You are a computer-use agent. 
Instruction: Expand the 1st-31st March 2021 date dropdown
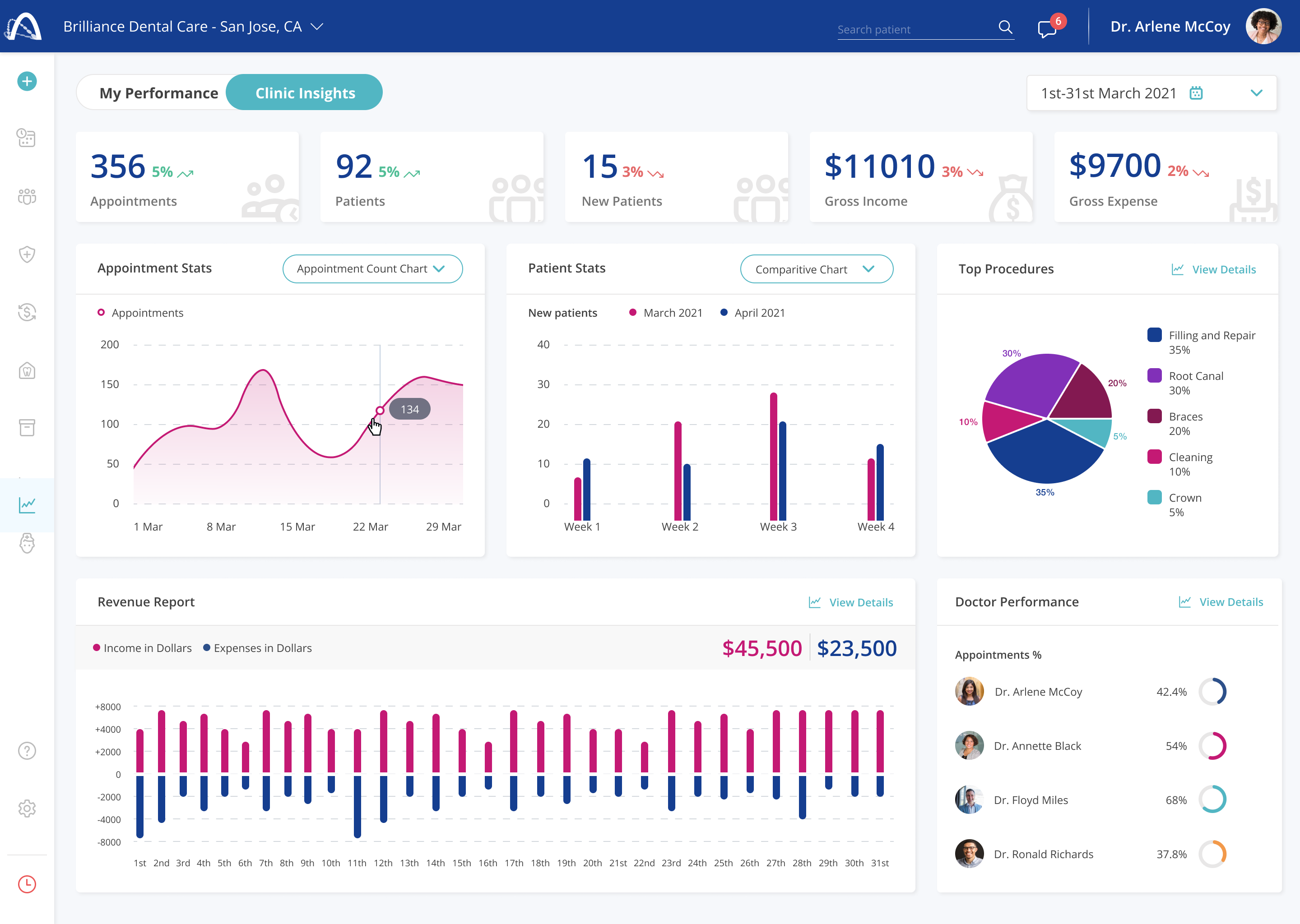tap(1151, 93)
